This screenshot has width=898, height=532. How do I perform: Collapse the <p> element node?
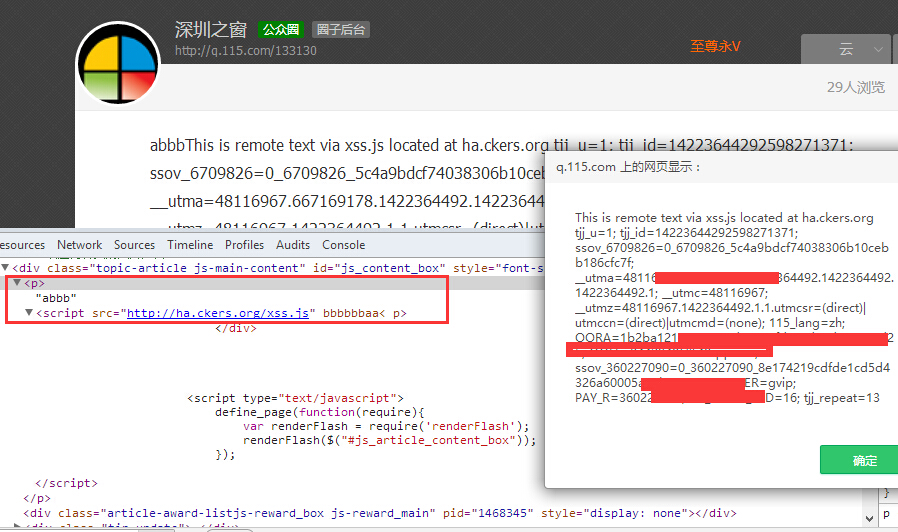click(x=17, y=282)
